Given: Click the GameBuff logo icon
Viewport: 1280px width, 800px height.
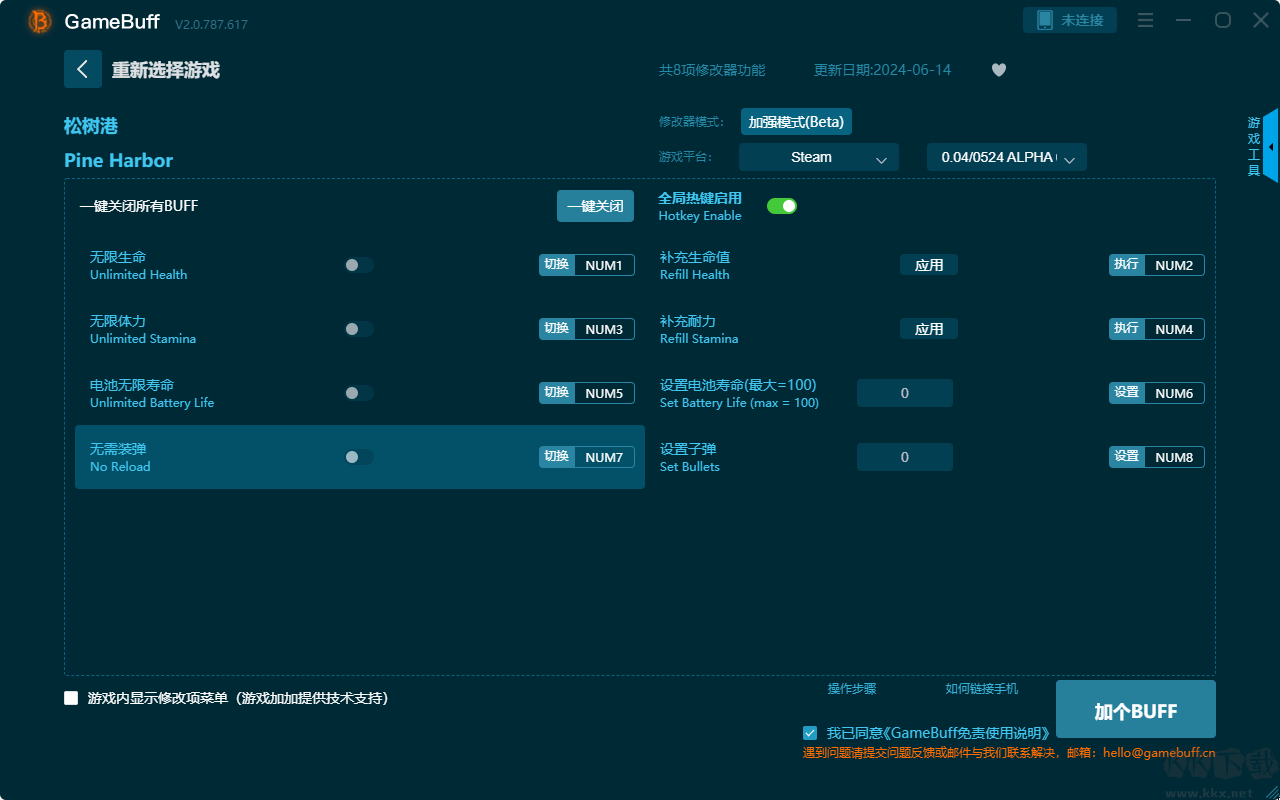Looking at the screenshot, I should 40,21.
